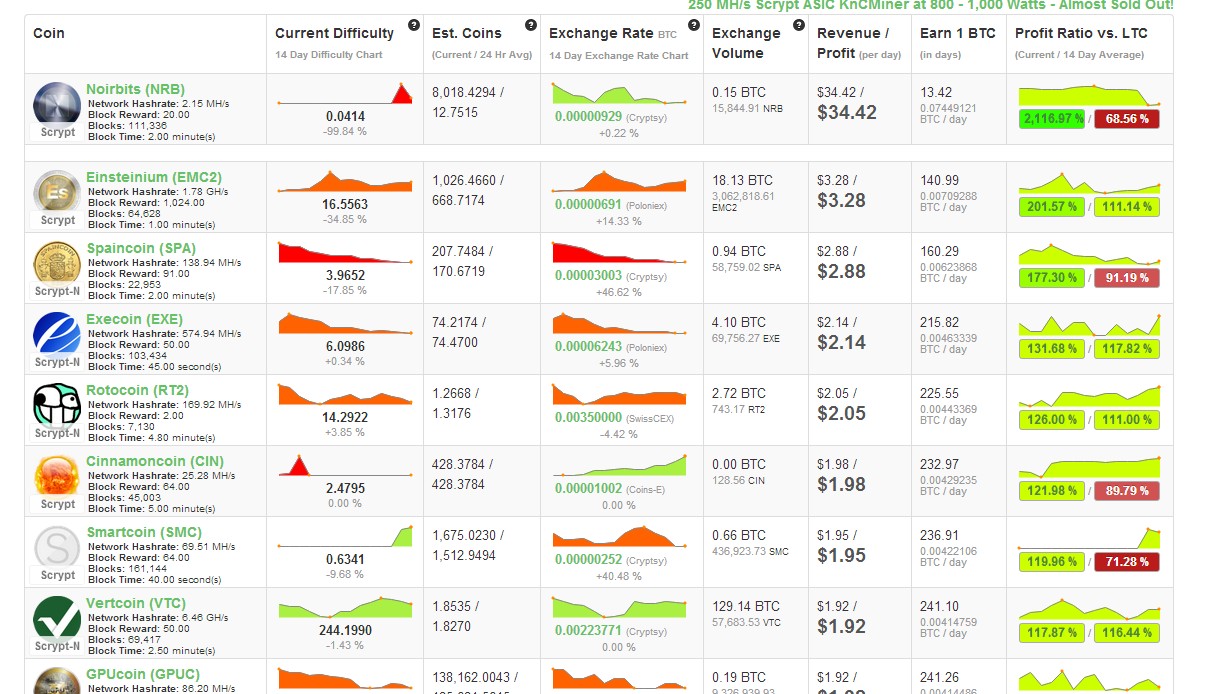Viewport: 1211px width, 694px height.
Task: Click the 89.79 % profit badge
Action: coord(1127,491)
